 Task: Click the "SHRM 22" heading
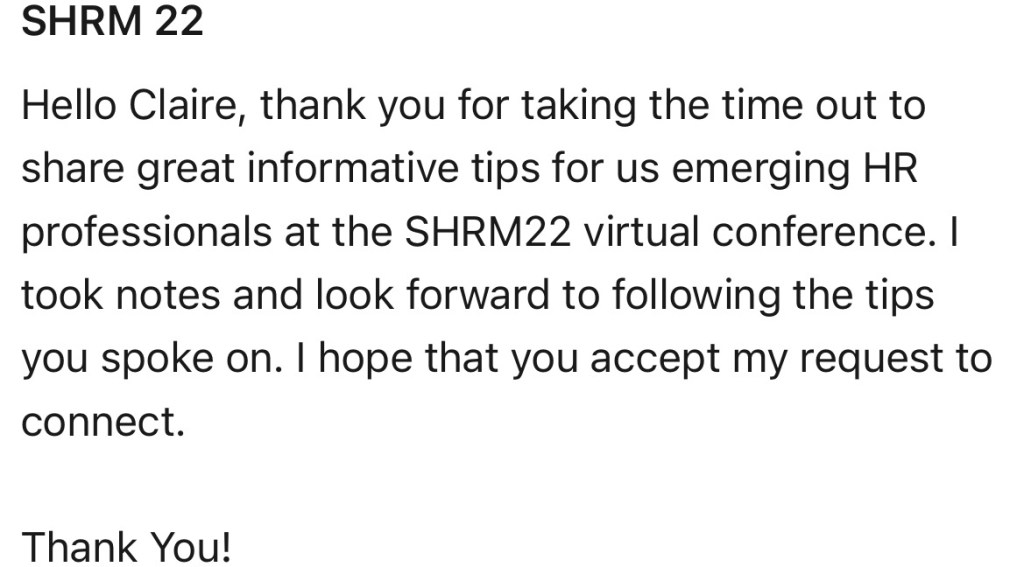(x=112, y=23)
